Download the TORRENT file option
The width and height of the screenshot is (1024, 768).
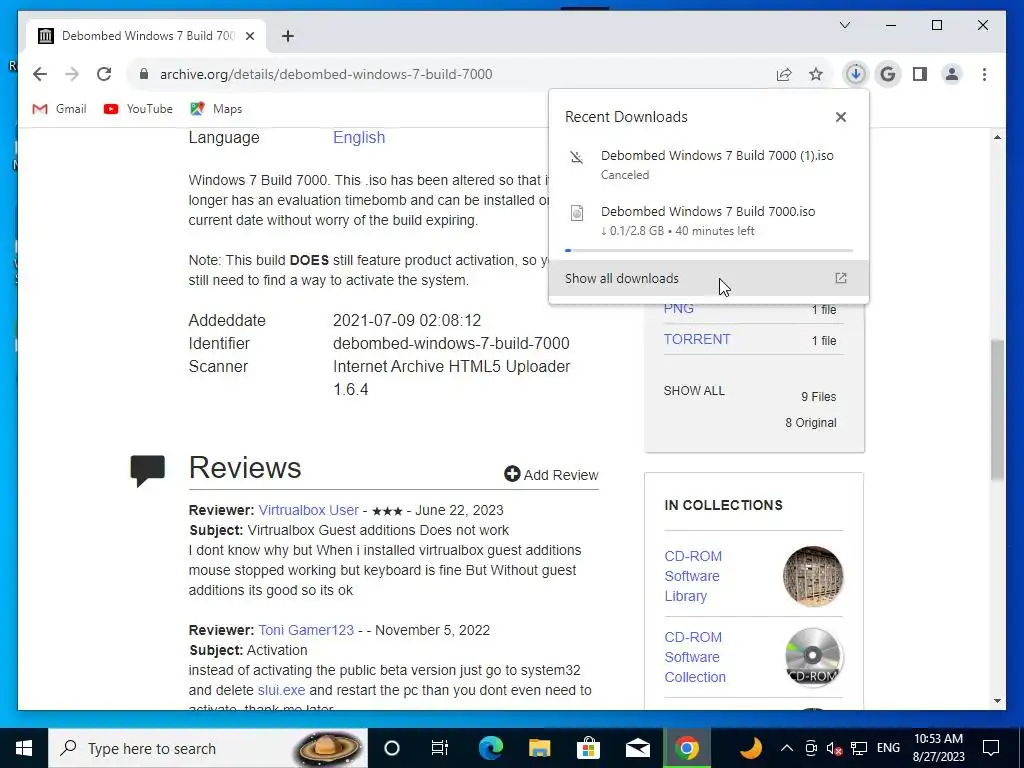[697, 340]
